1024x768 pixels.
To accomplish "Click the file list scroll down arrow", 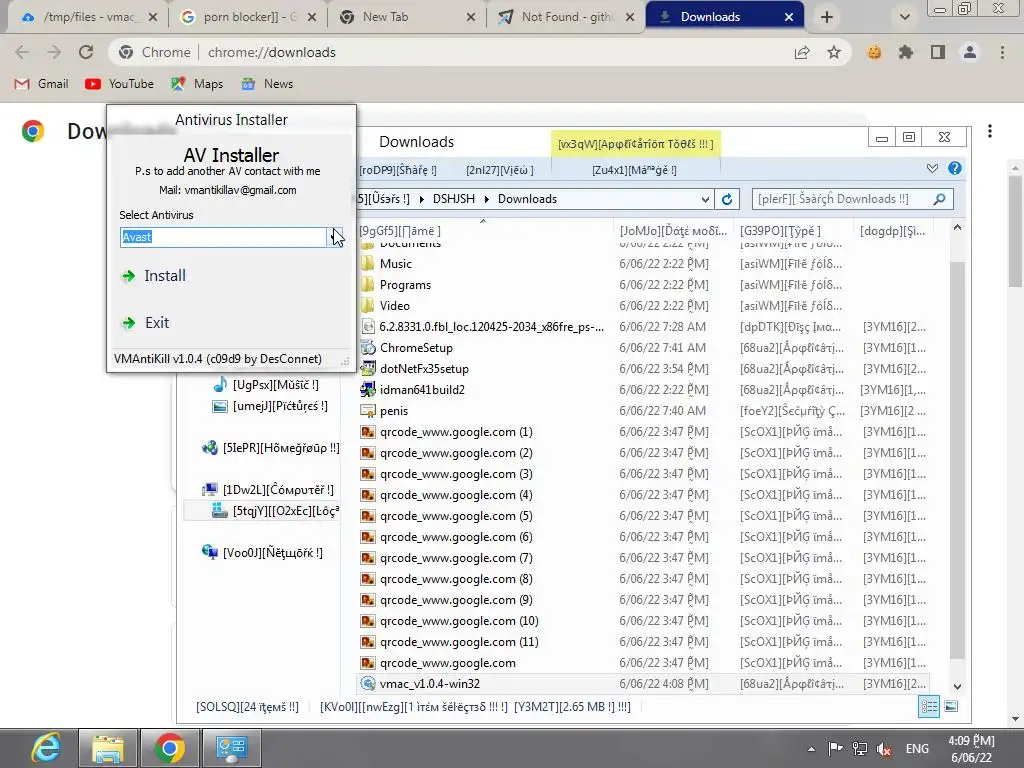I will coord(957,686).
